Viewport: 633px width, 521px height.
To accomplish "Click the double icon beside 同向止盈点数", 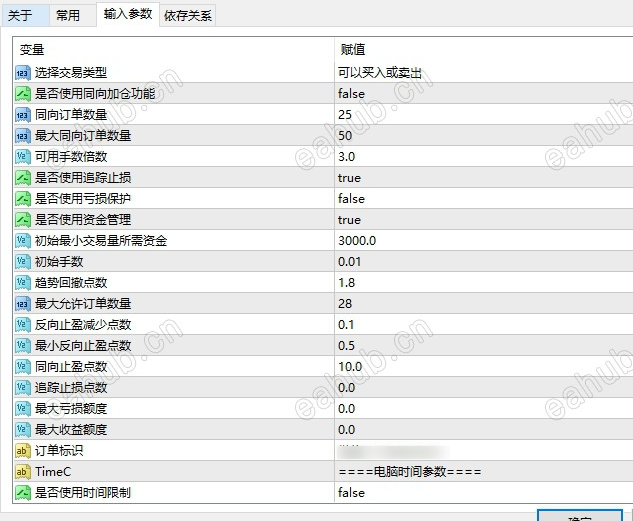I will (23, 366).
